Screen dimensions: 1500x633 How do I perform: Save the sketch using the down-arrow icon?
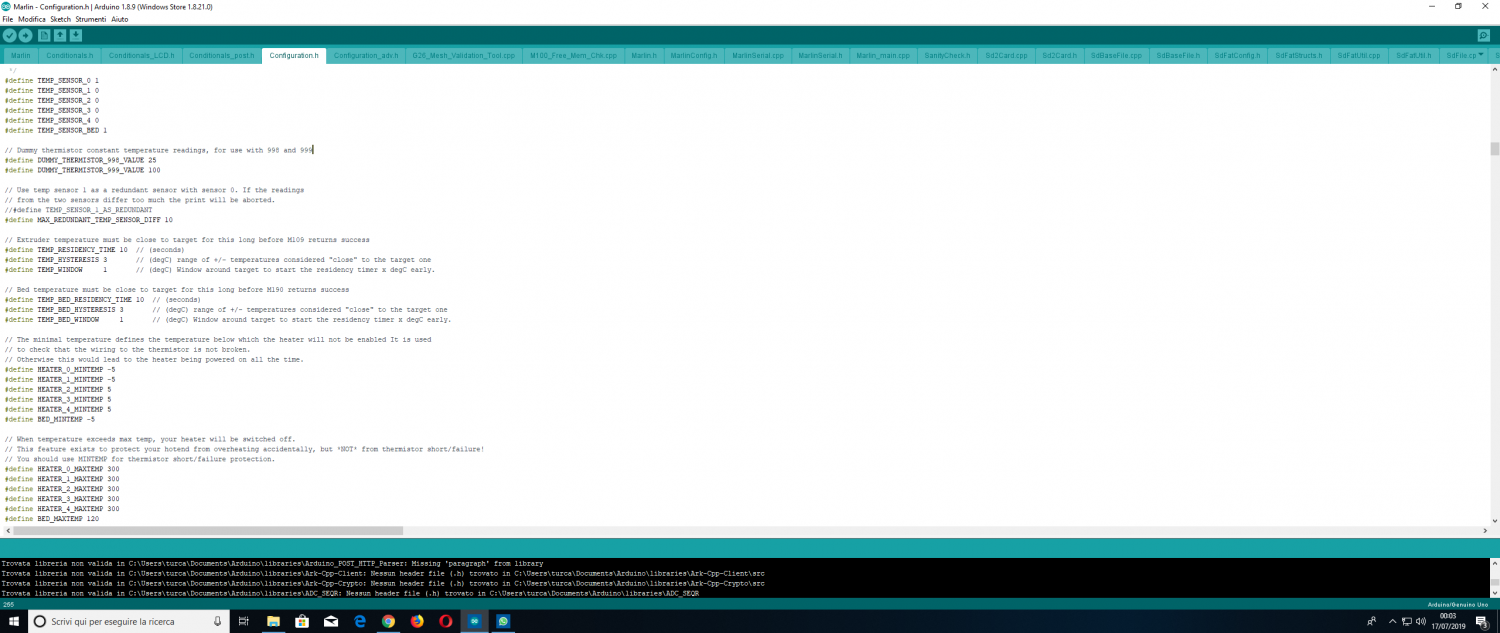point(76,36)
